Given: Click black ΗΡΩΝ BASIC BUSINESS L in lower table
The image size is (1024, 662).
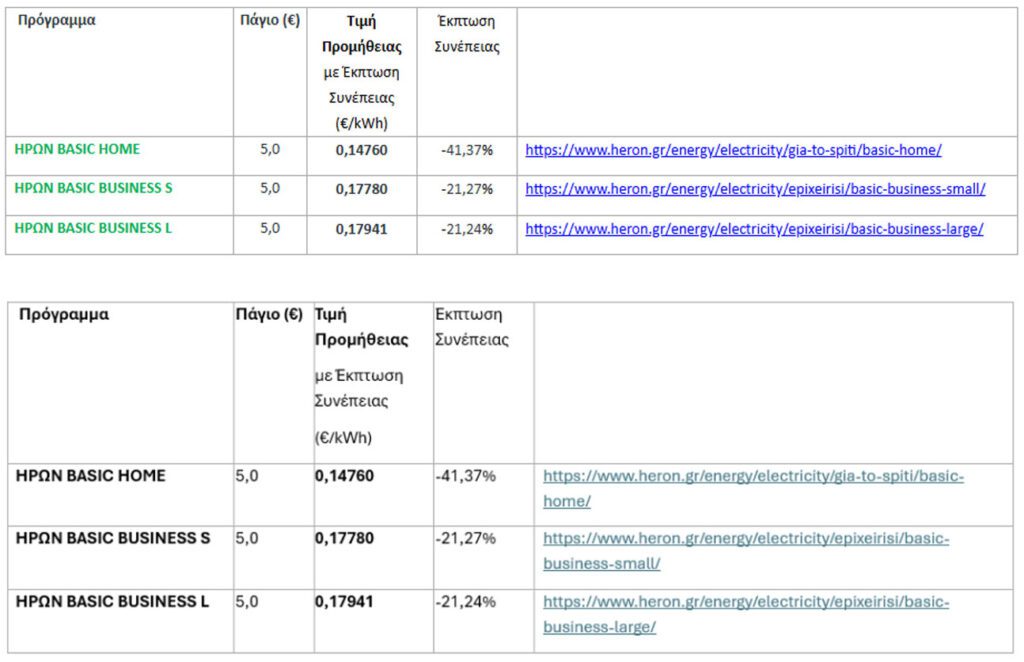Looking at the screenshot, I should pyautogui.click(x=112, y=602).
